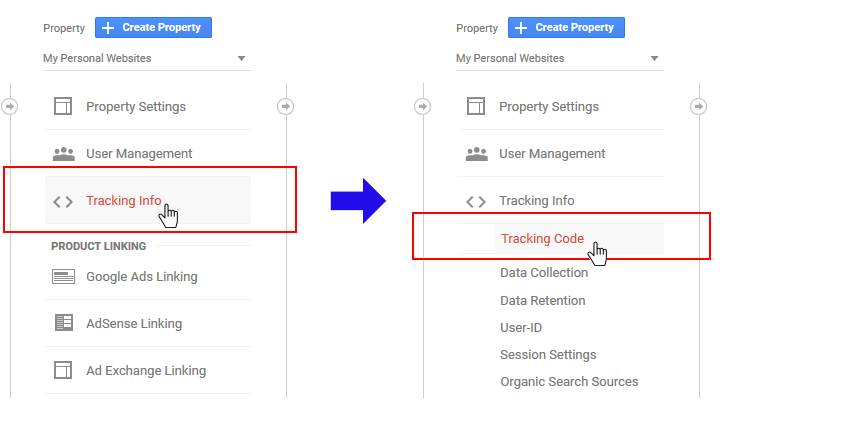Click the Google Ads Linking icon
The height and width of the screenshot is (430, 865).
[x=63, y=277]
